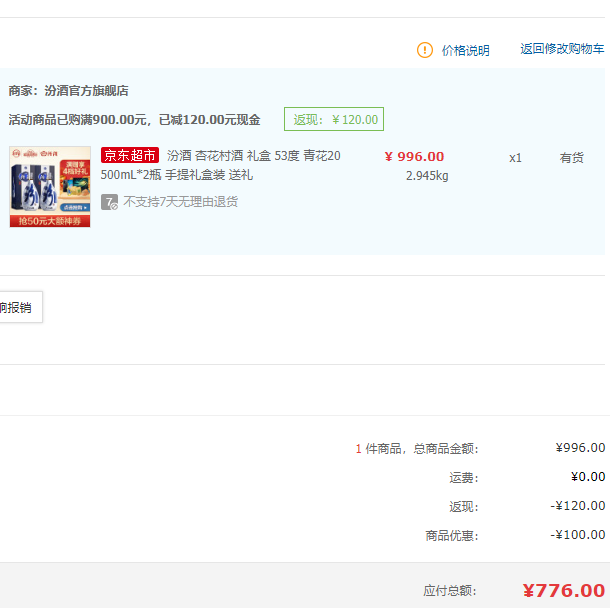Viewport: 610px width, 608px height.
Task: Click 返回修改购物车 link
Action: [562, 49]
